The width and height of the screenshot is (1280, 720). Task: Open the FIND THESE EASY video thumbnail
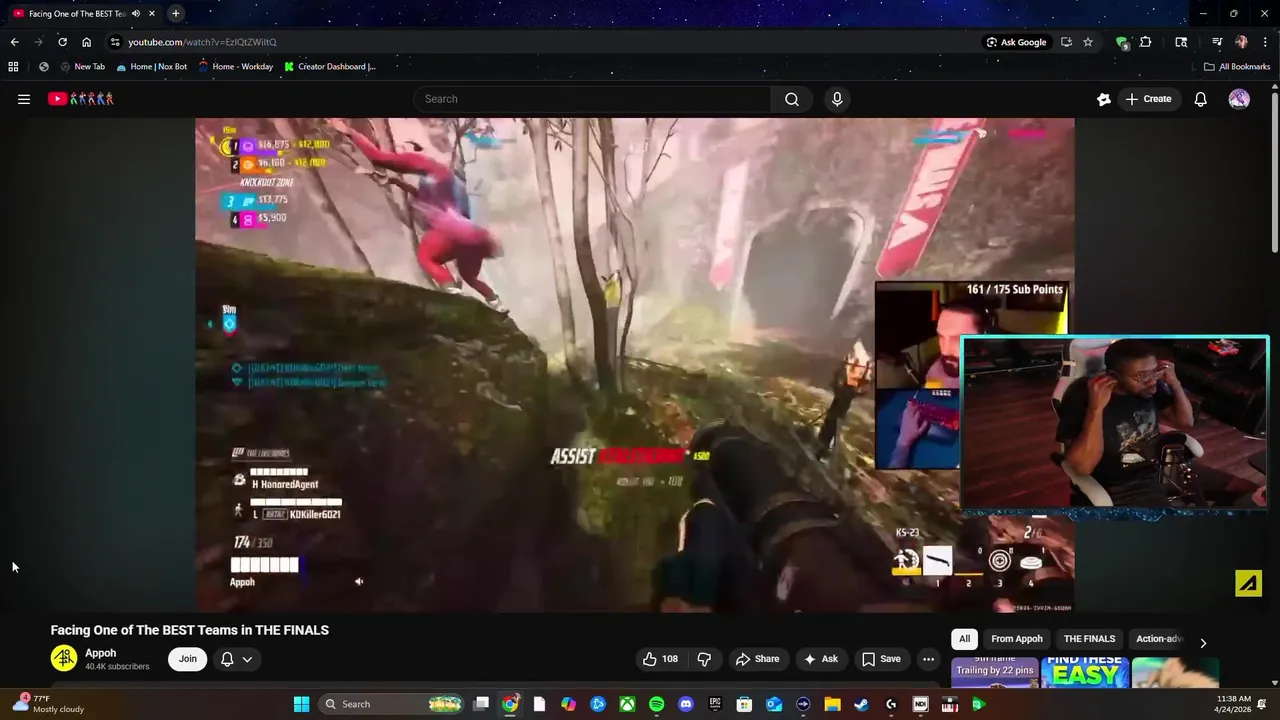pyautogui.click(x=1085, y=673)
